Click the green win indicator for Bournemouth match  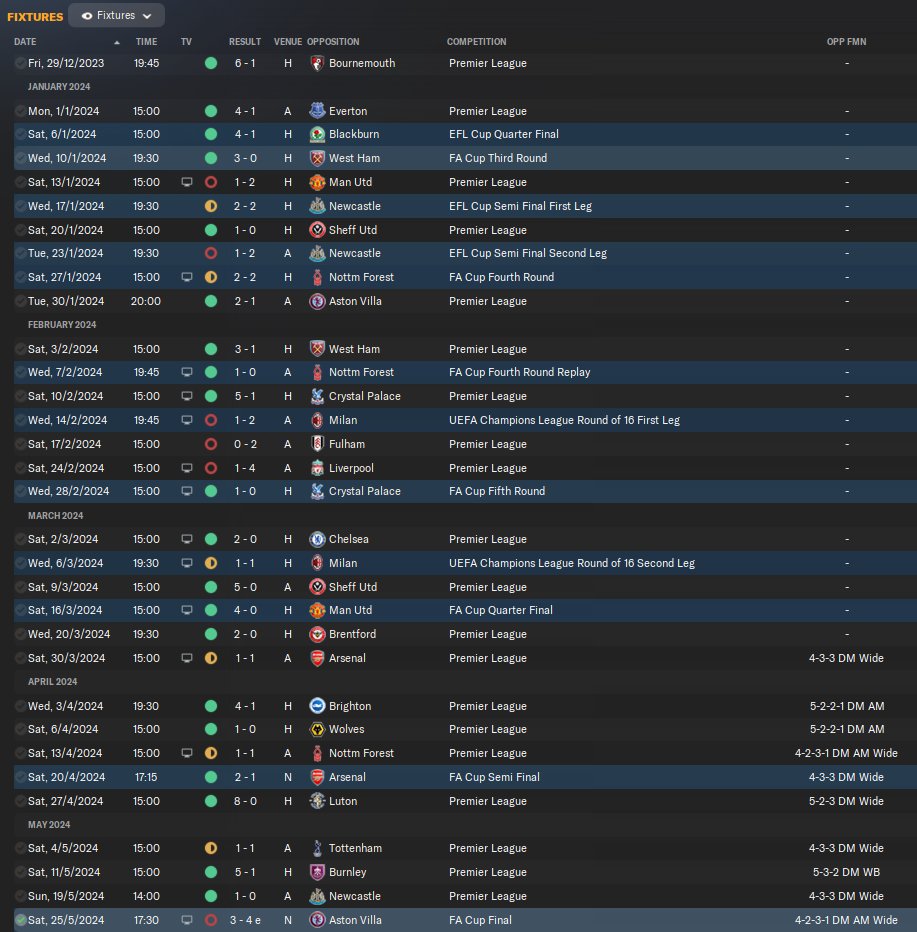pos(211,63)
